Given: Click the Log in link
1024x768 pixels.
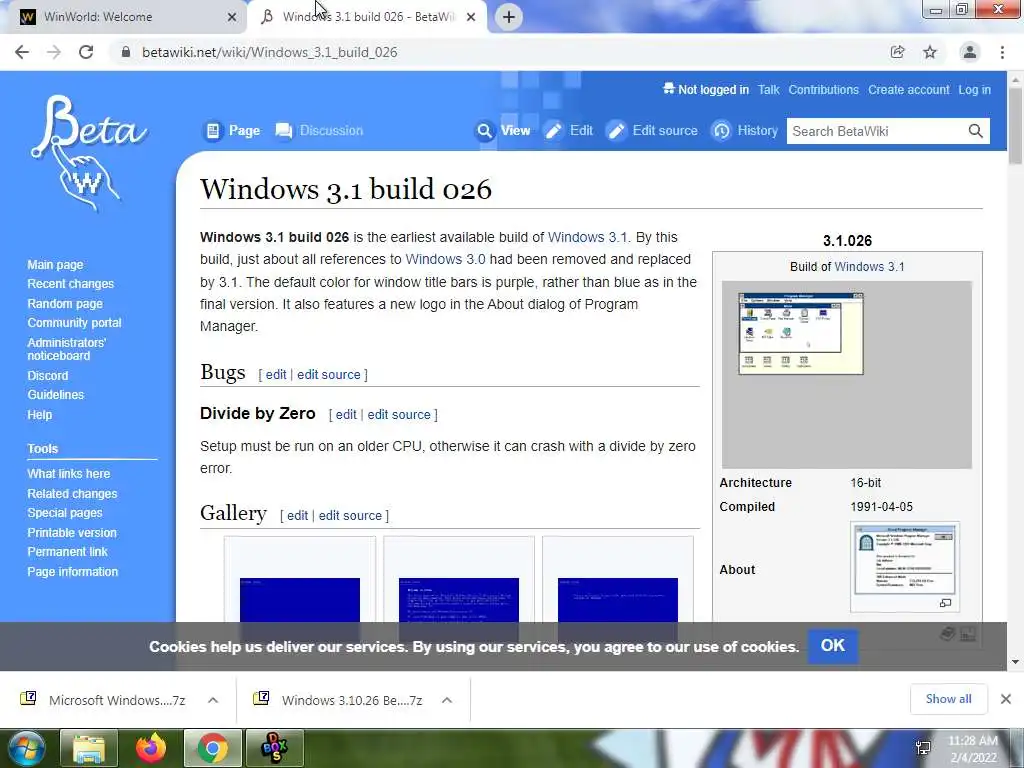Looking at the screenshot, I should pyautogui.click(x=974, y=90).
